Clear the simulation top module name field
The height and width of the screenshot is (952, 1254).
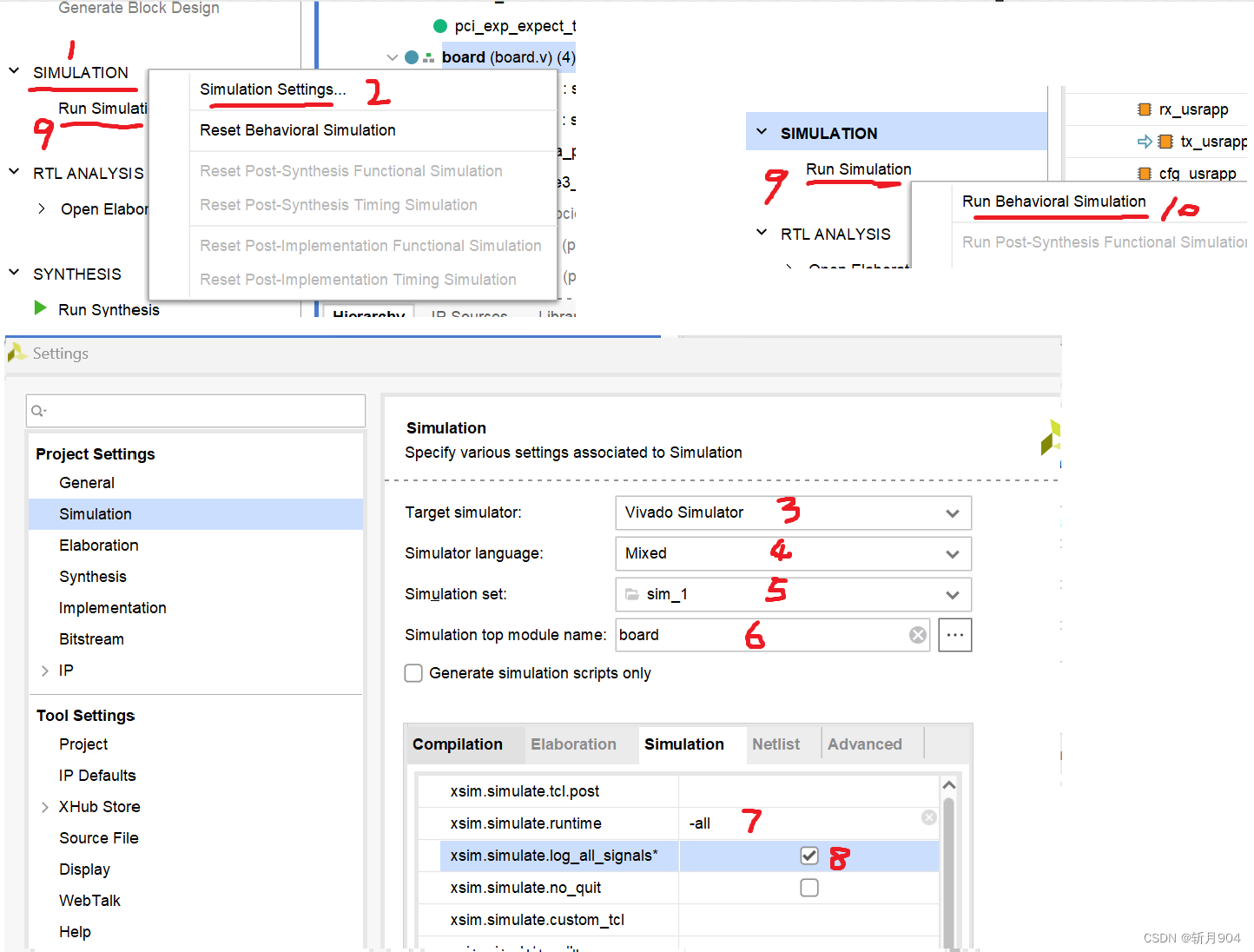tap(918, 635)
